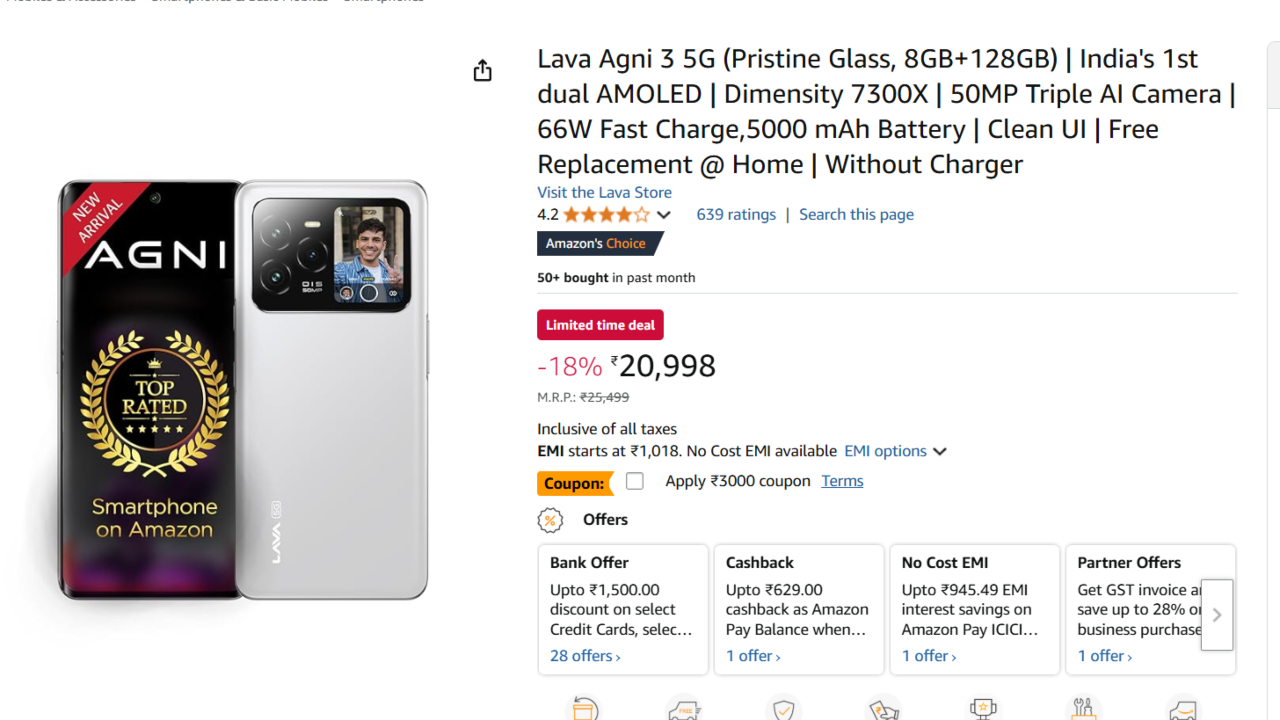Click Search this page link
Screen dimensions: 1280x720
pos(856,214)
